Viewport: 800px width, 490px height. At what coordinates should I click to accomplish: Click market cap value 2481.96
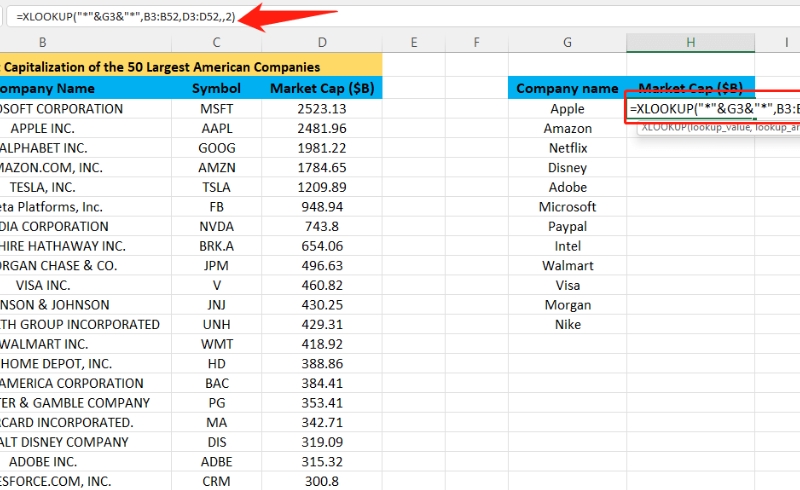(x=322, y=128)
